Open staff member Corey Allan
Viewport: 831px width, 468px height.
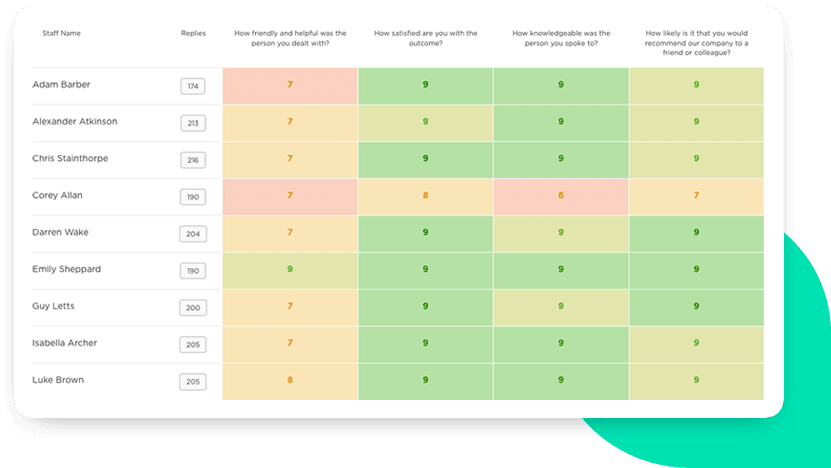click(59, 196)
